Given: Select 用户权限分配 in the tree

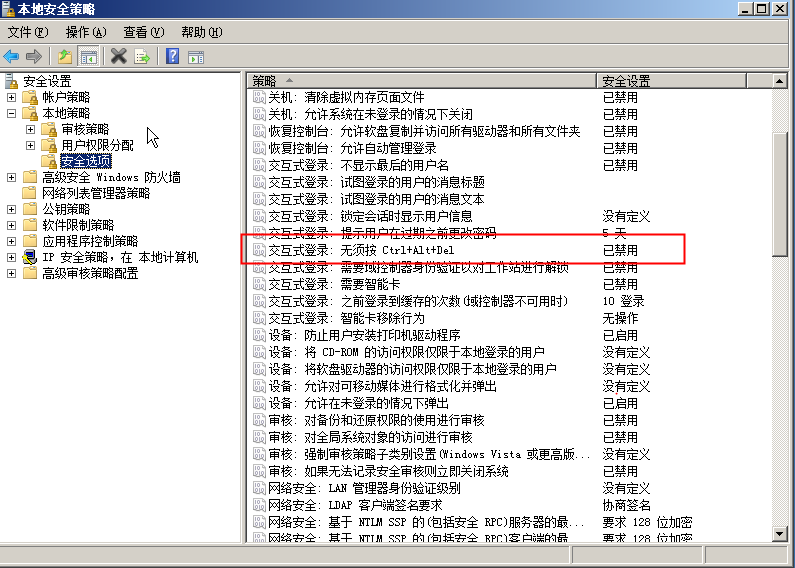Looking at the screenshot, I should tap(97, 145).
